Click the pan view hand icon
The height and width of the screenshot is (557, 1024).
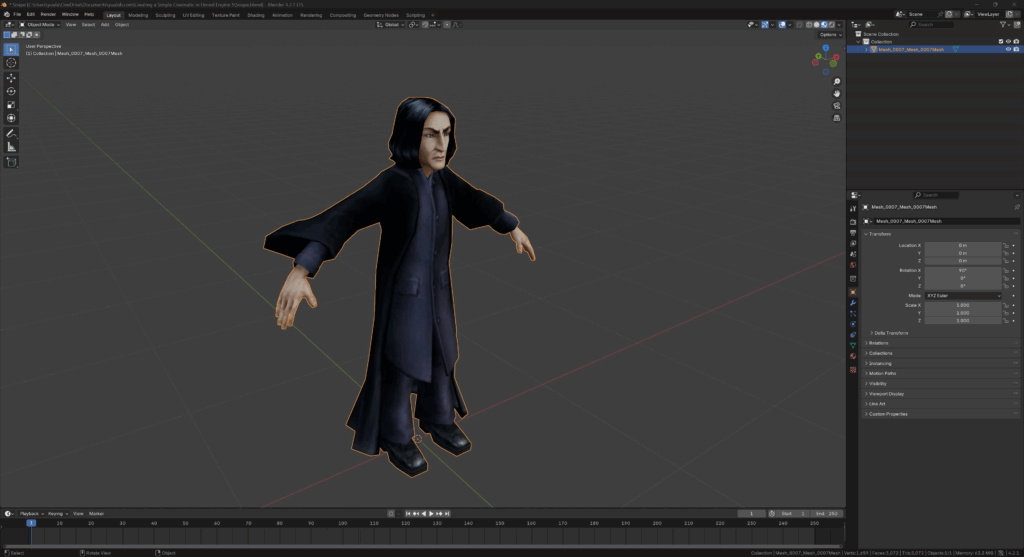836,94
